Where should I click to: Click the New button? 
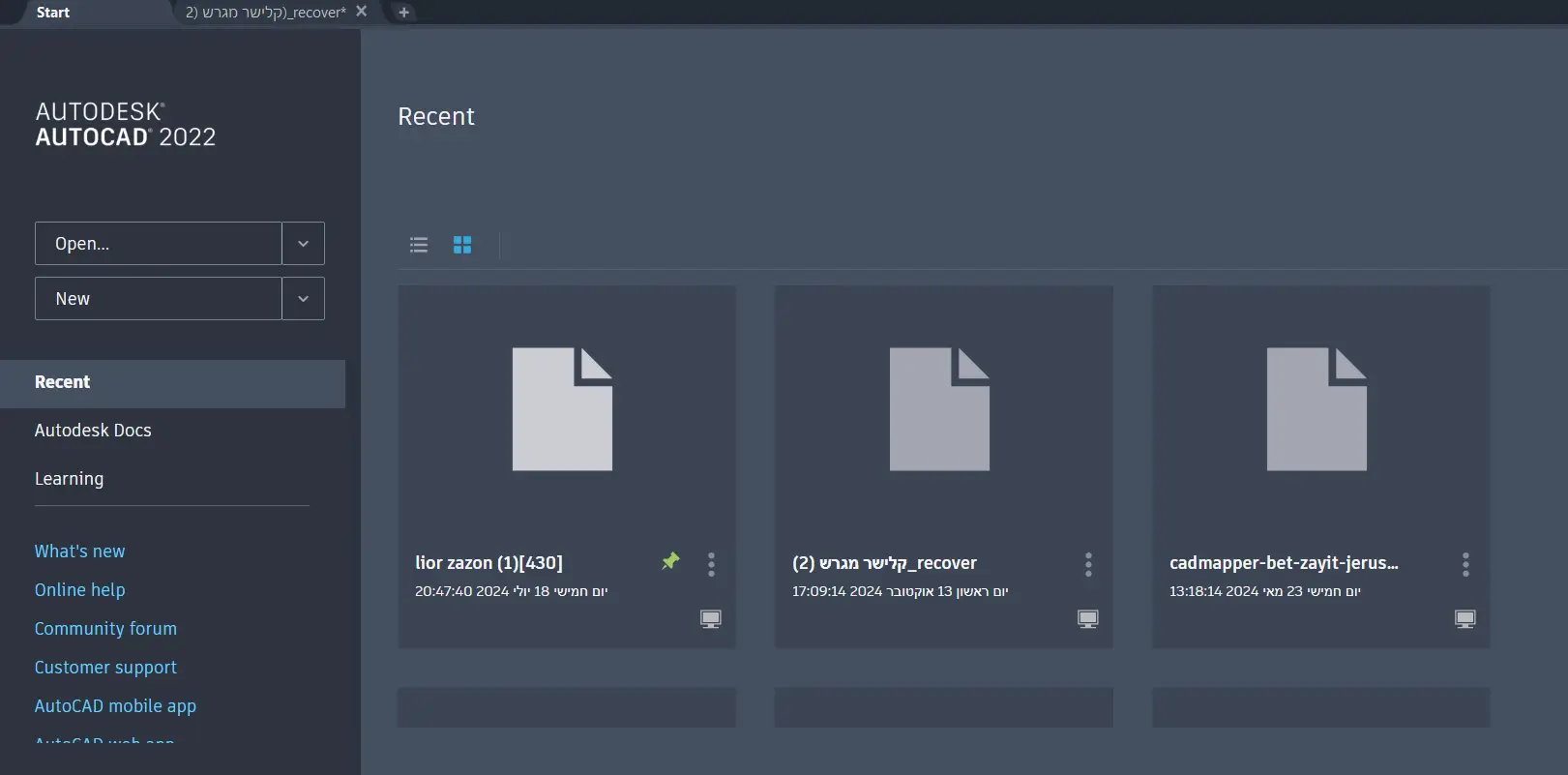(159, 299)
